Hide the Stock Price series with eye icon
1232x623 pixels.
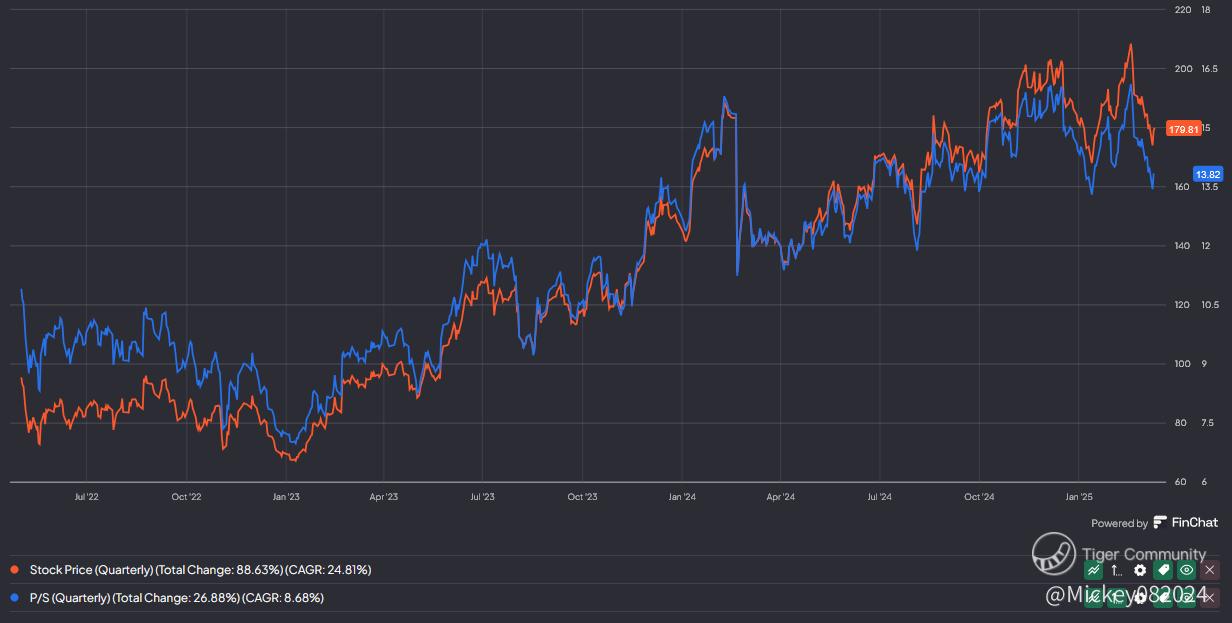1186,570
